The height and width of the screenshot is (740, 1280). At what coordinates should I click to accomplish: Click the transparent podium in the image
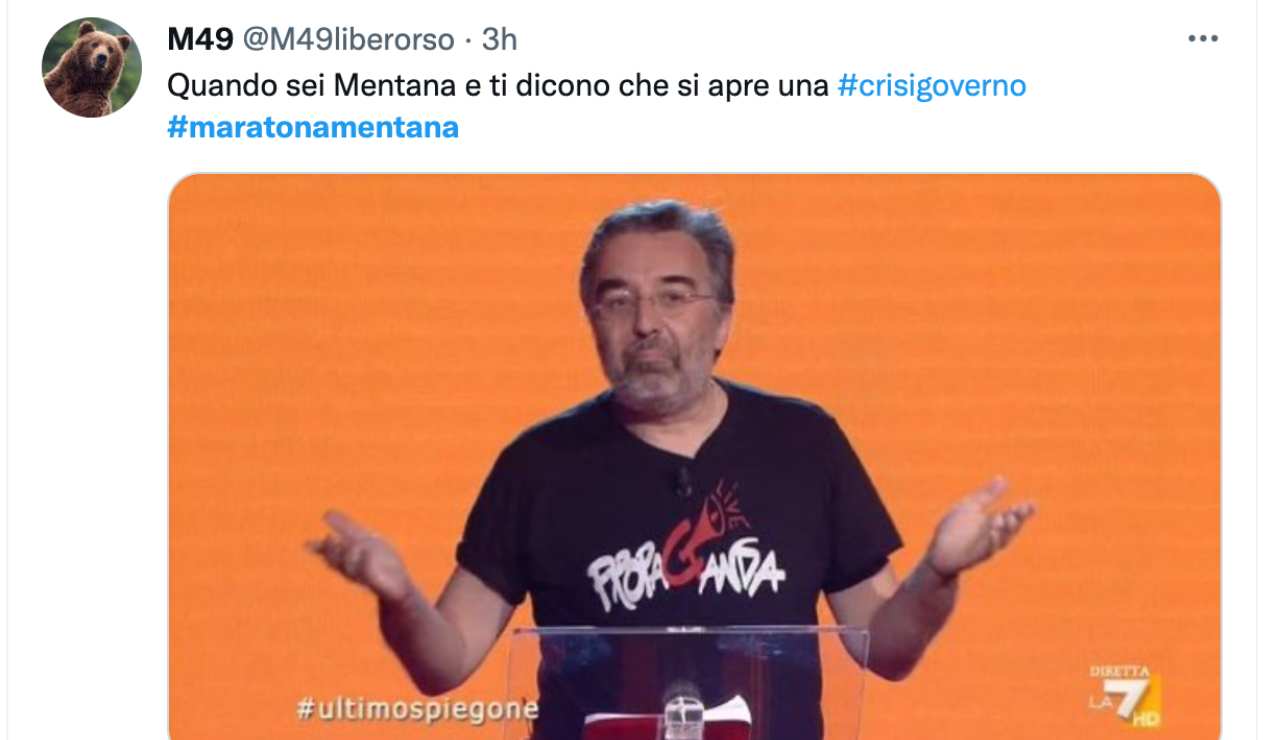click(686, 682)
